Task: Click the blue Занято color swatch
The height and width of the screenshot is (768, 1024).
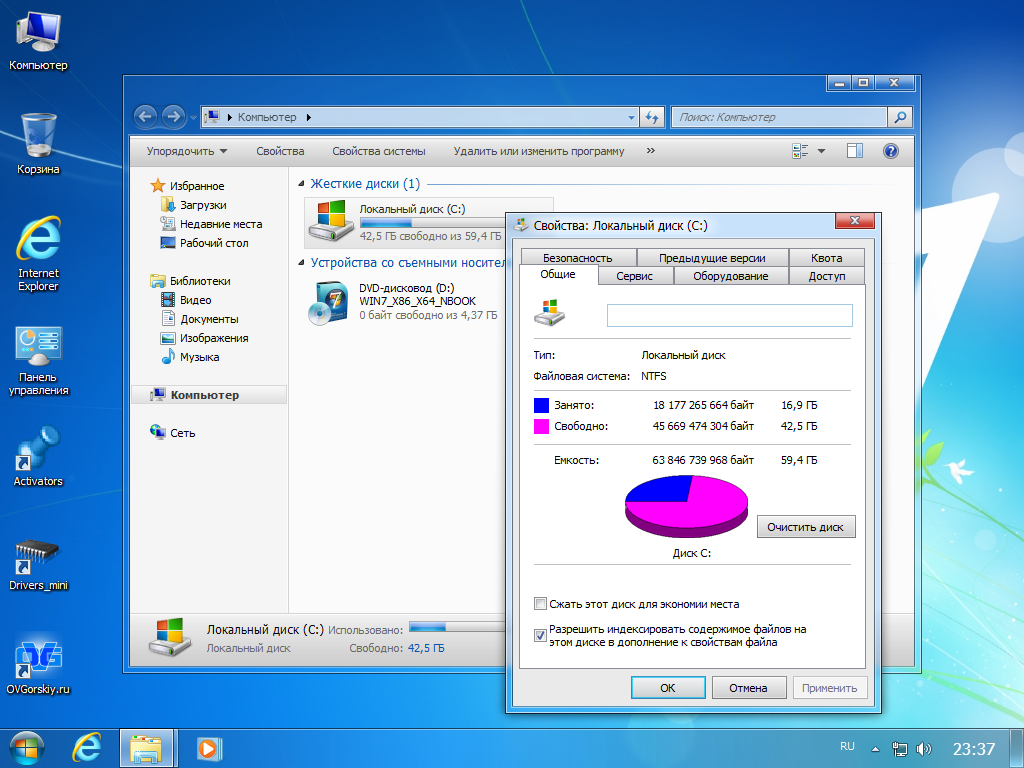Action: [541, 405]
